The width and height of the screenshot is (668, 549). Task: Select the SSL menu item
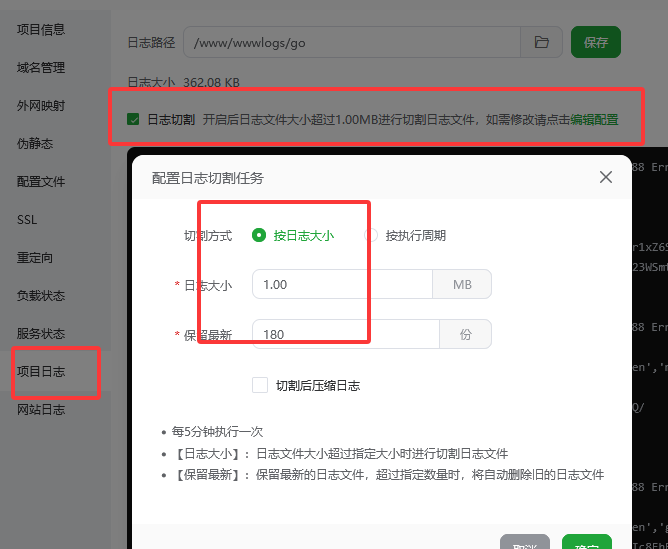point(27,220)
